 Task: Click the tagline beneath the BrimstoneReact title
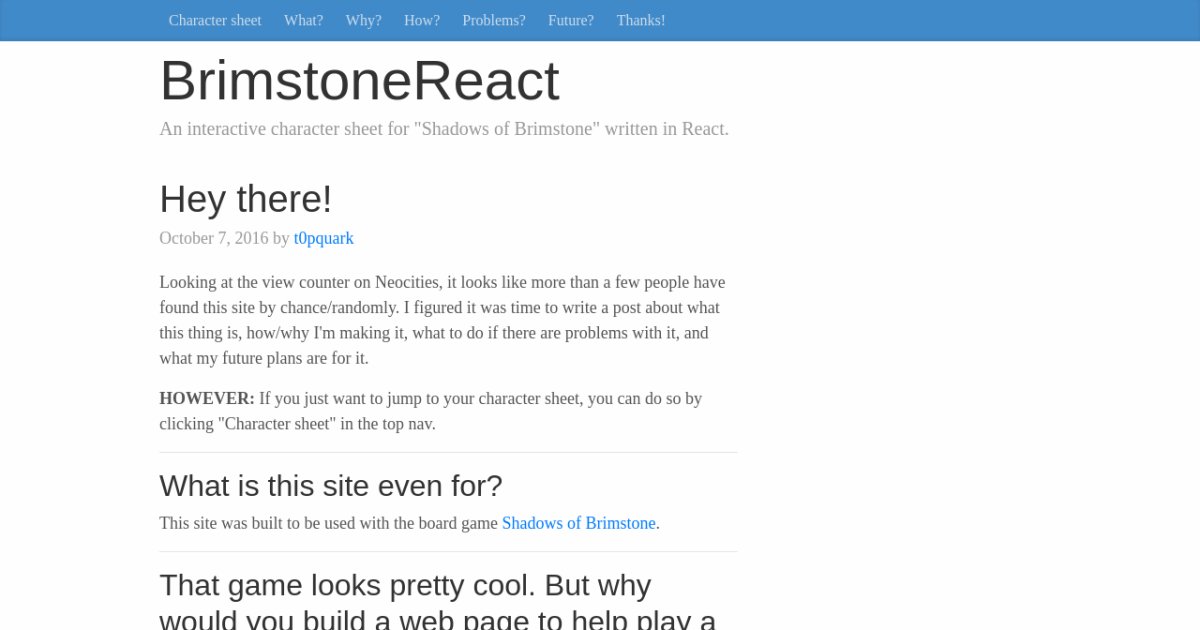(444, 129)
